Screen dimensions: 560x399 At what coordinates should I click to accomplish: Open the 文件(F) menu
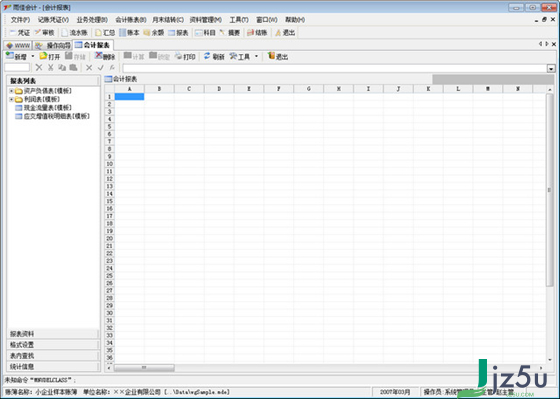coord(20,20)
